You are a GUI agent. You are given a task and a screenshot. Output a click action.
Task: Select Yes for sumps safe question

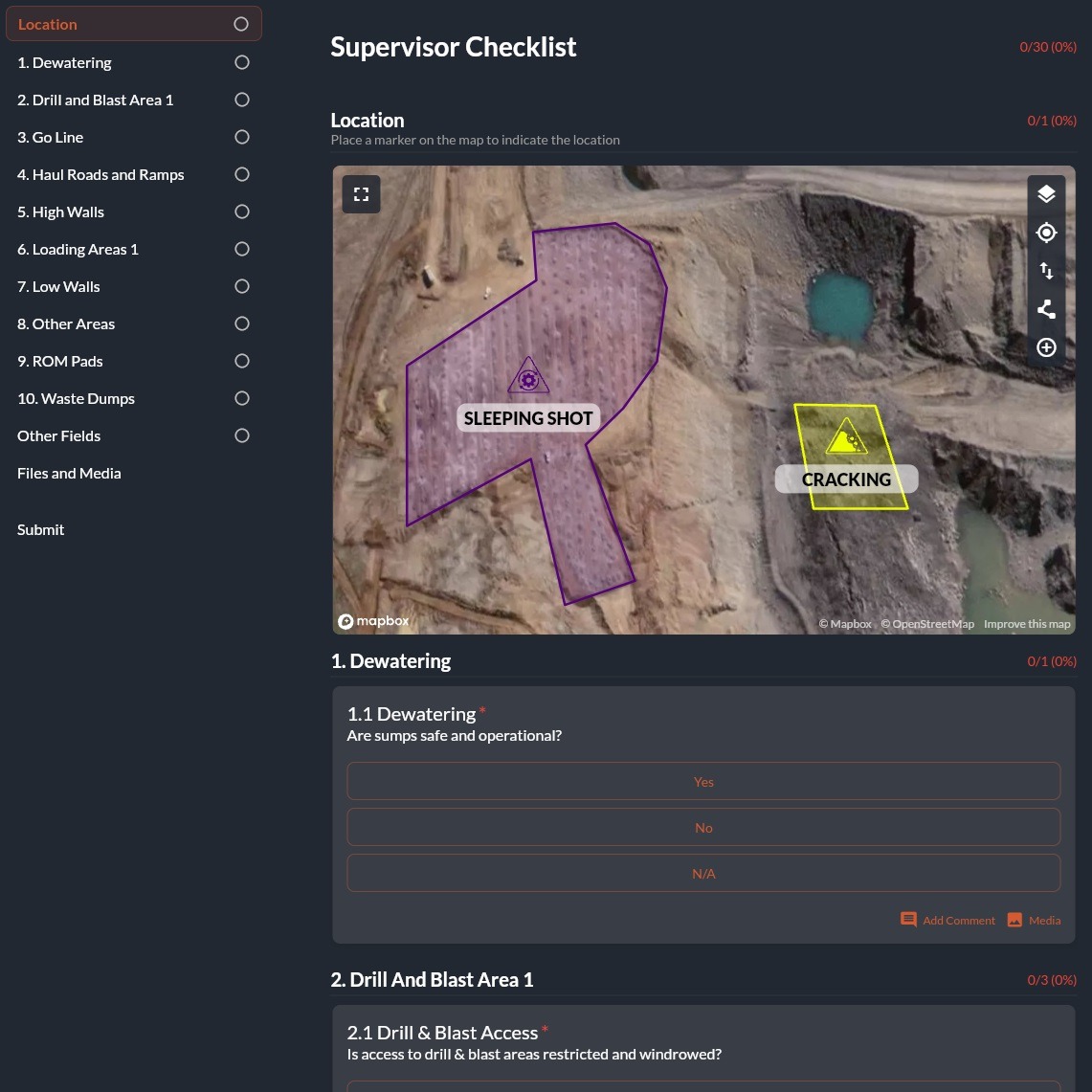click(x=703, y=782)
